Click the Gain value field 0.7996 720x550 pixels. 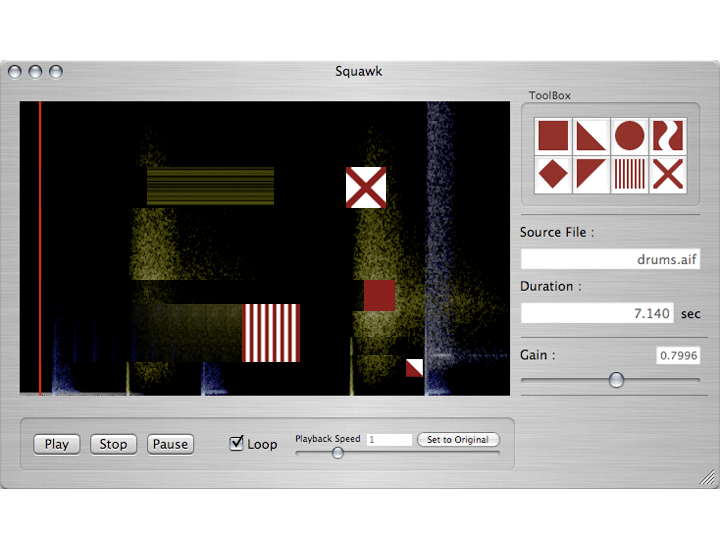point(678,355)
